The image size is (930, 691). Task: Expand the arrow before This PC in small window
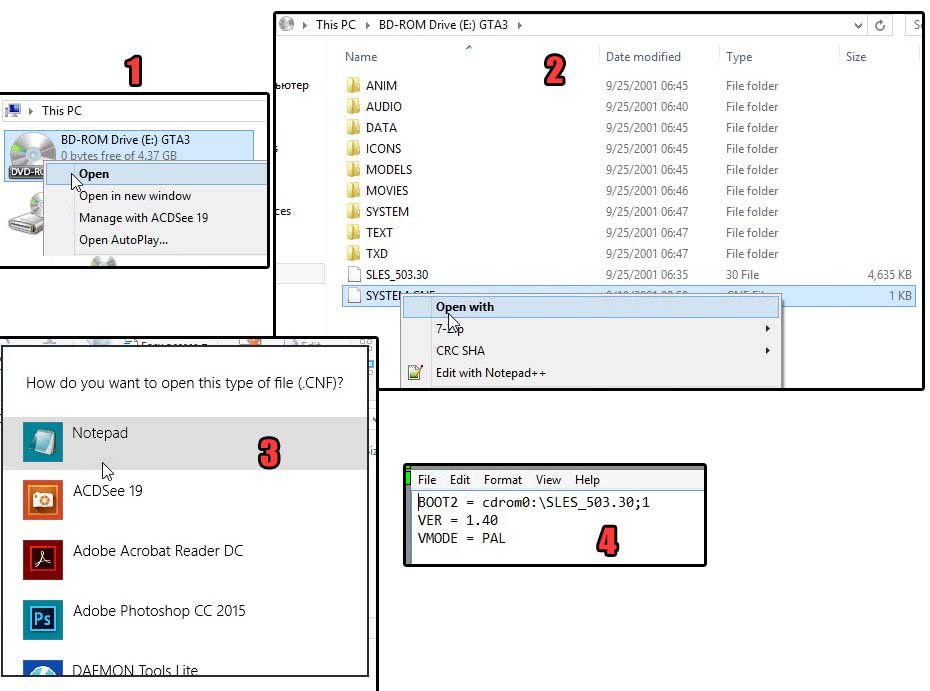click(x=31, y=111)
